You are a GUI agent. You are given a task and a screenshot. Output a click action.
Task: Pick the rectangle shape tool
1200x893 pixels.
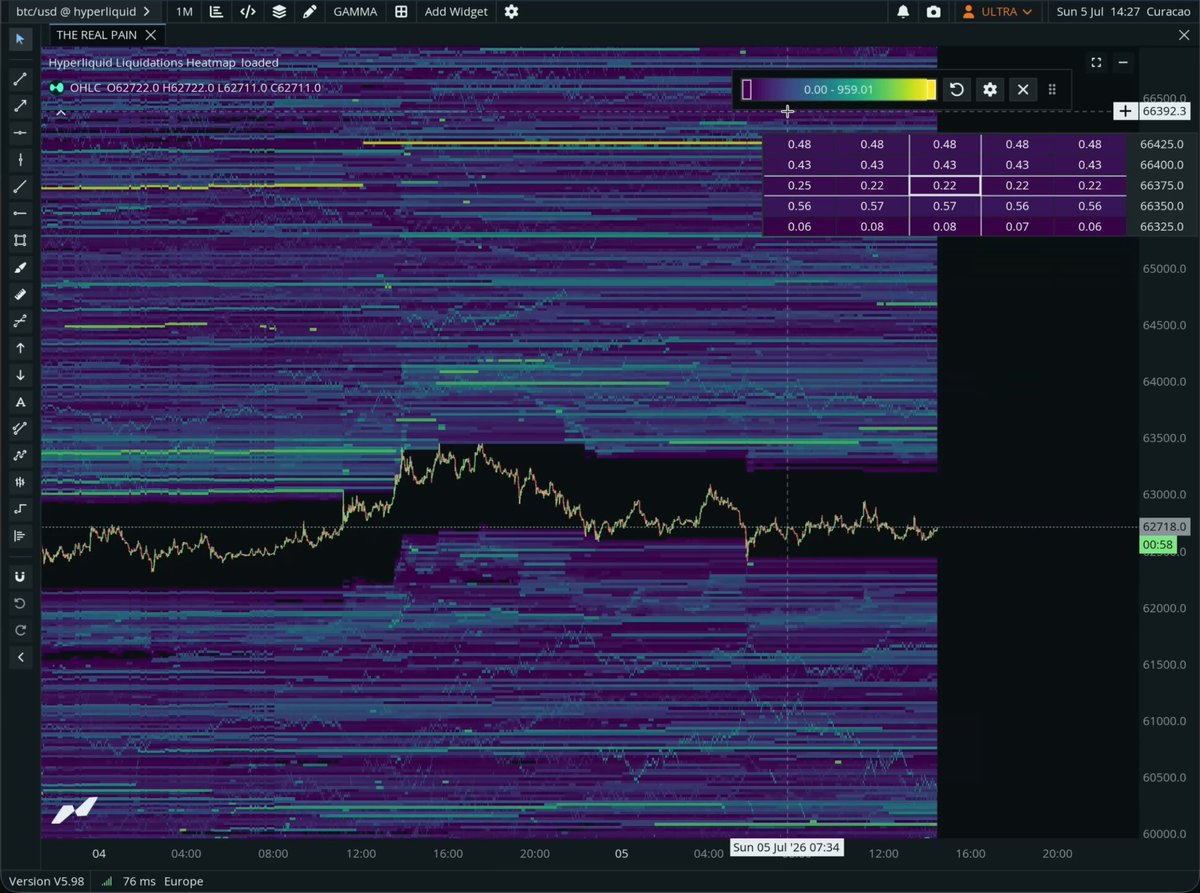pyautogui.click(x=20, y=241)
